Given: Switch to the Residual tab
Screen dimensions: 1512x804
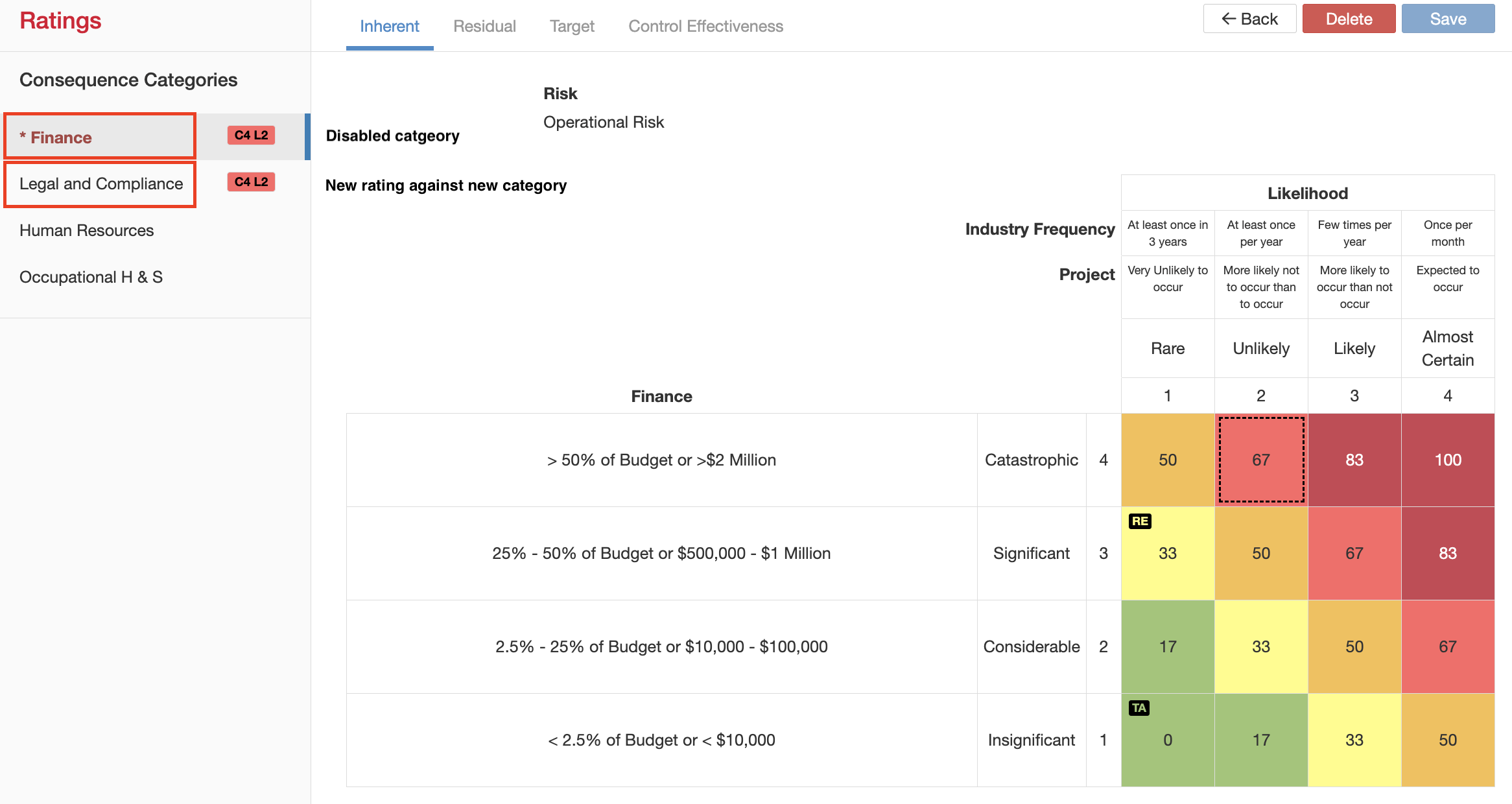Looking at the screenshot, I should click(x=484, y=26).
